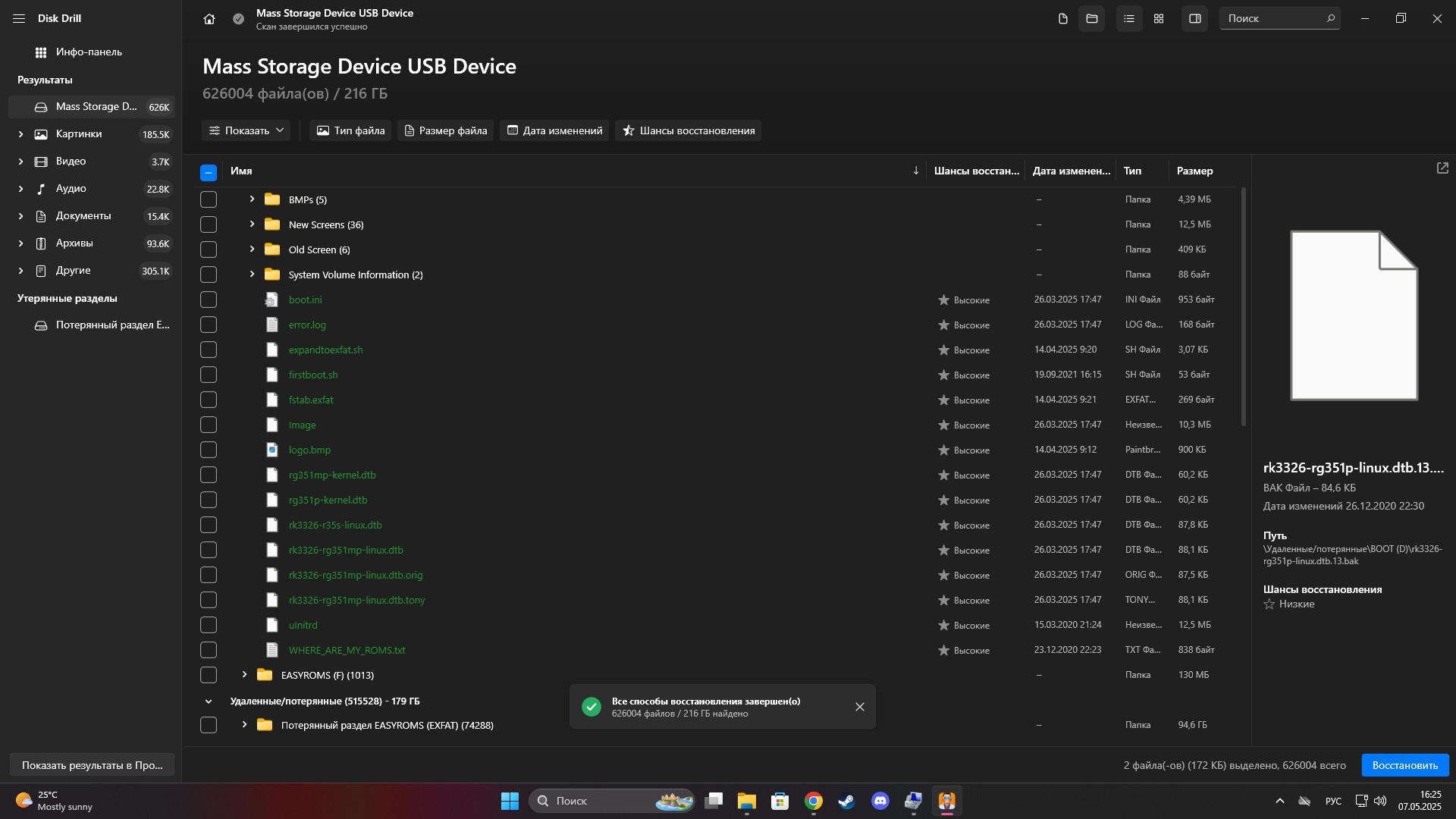Collapse the Удаленные/потерянные section
Screen dimensions: 1456x819
click(209, 701)
